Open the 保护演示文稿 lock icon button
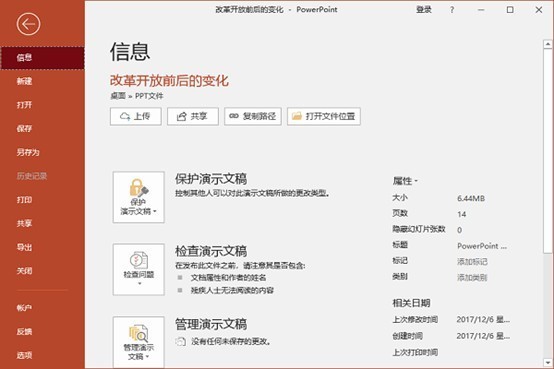The height and width of the screenshot is (369, 554). click(138, 197)
